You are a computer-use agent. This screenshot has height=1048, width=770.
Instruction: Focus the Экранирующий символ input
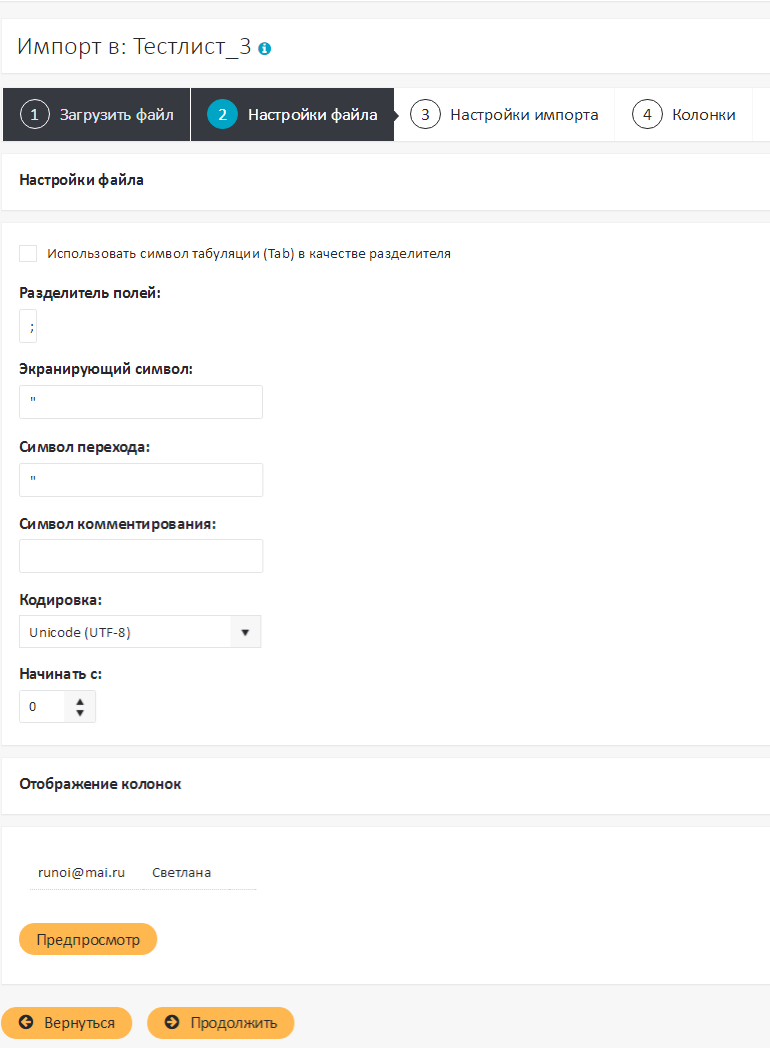[x=140, y=402]
